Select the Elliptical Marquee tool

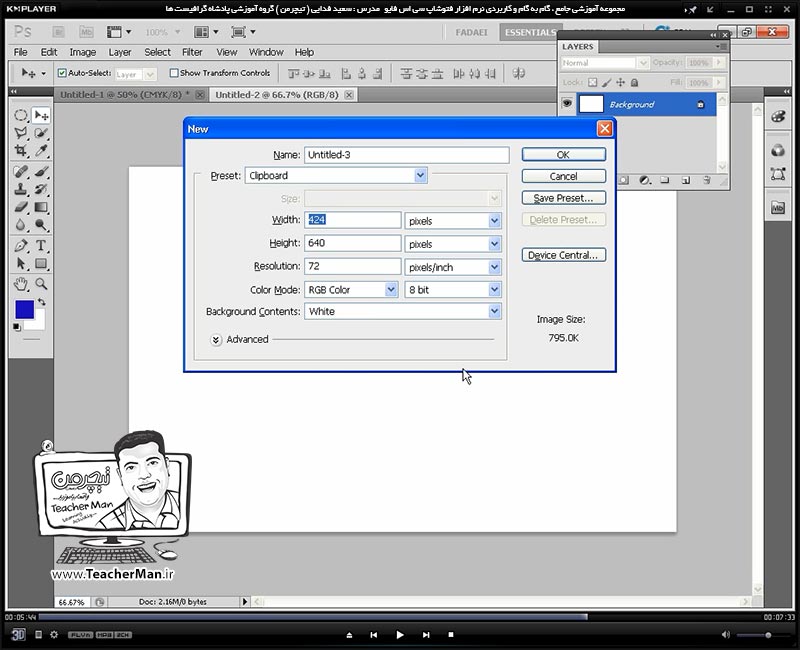point(20,115)
